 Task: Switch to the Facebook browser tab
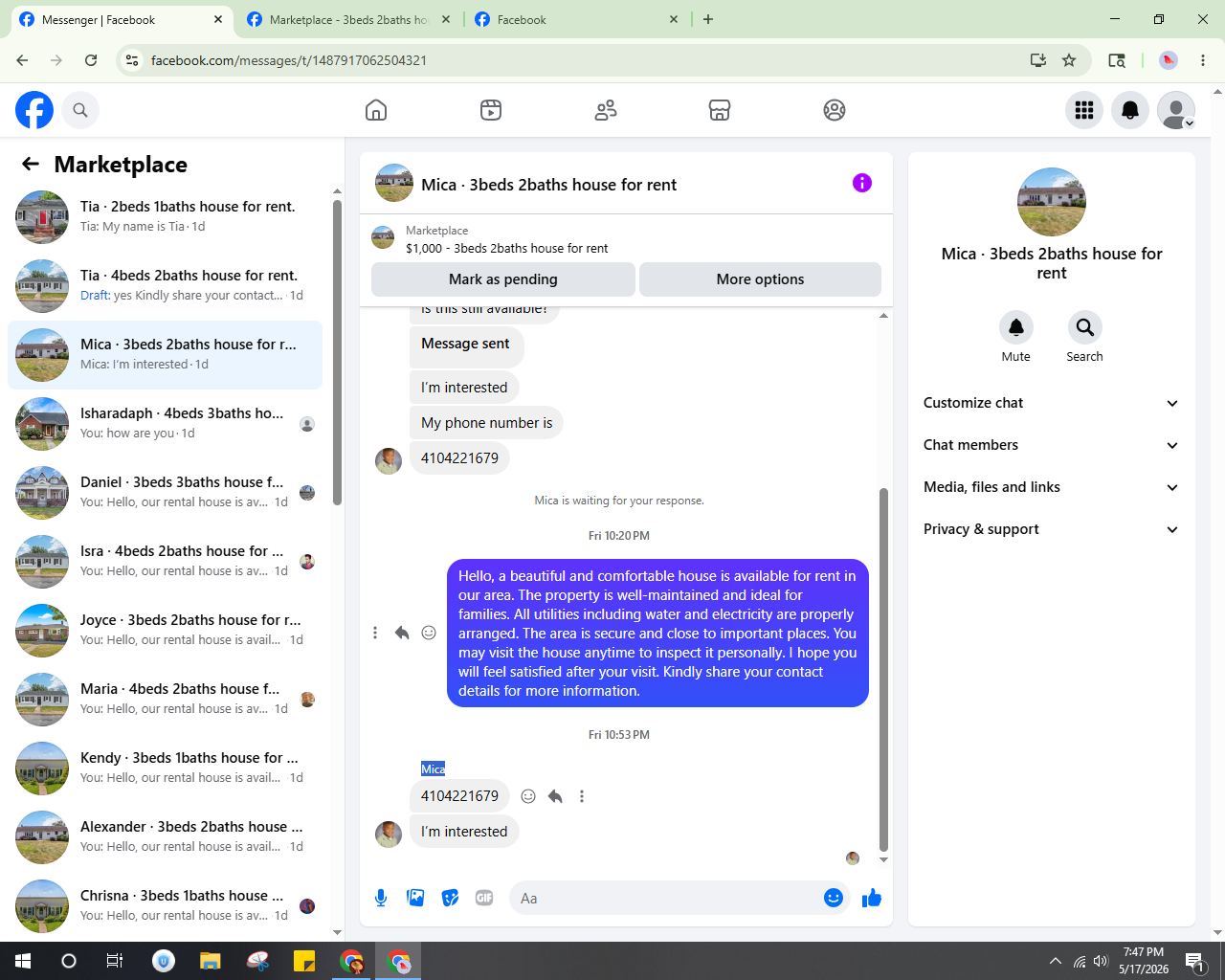click(x=576, y=19)
